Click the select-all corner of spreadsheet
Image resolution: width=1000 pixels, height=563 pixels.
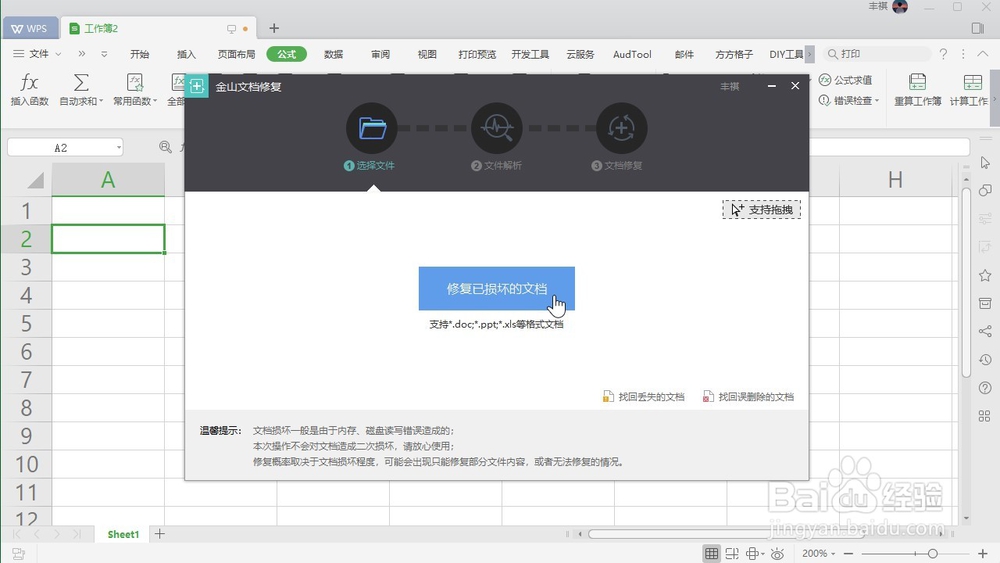point(35,180)
